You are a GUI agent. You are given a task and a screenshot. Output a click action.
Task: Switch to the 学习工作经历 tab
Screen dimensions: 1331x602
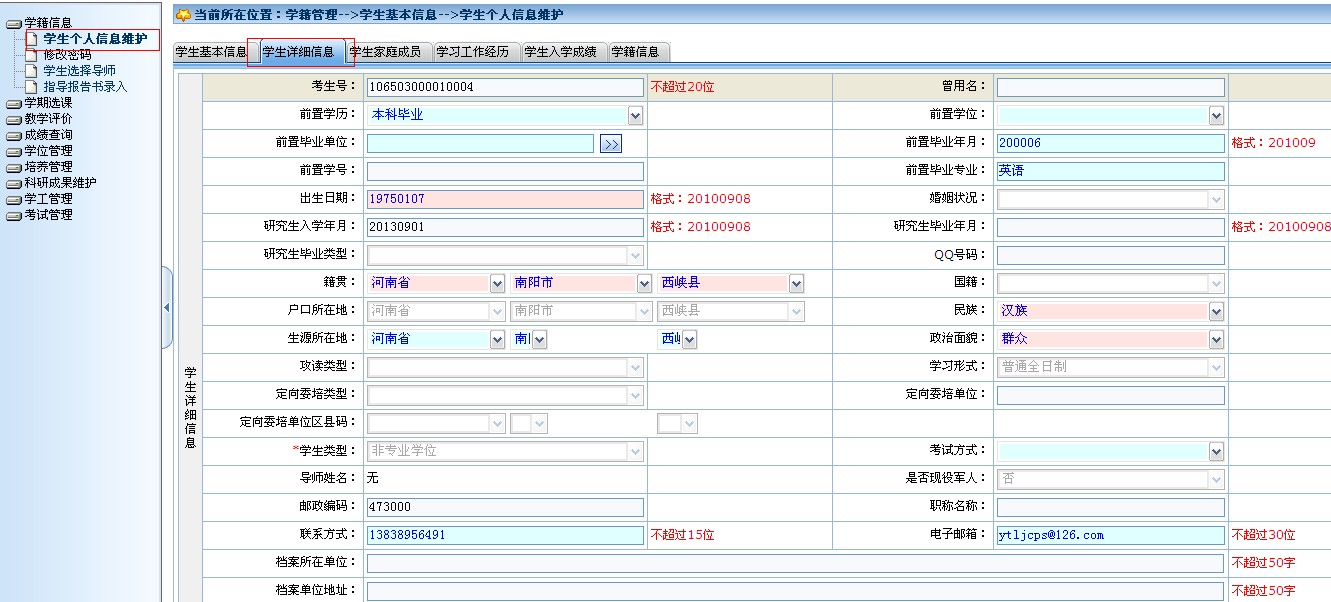(x=472, y=52)
